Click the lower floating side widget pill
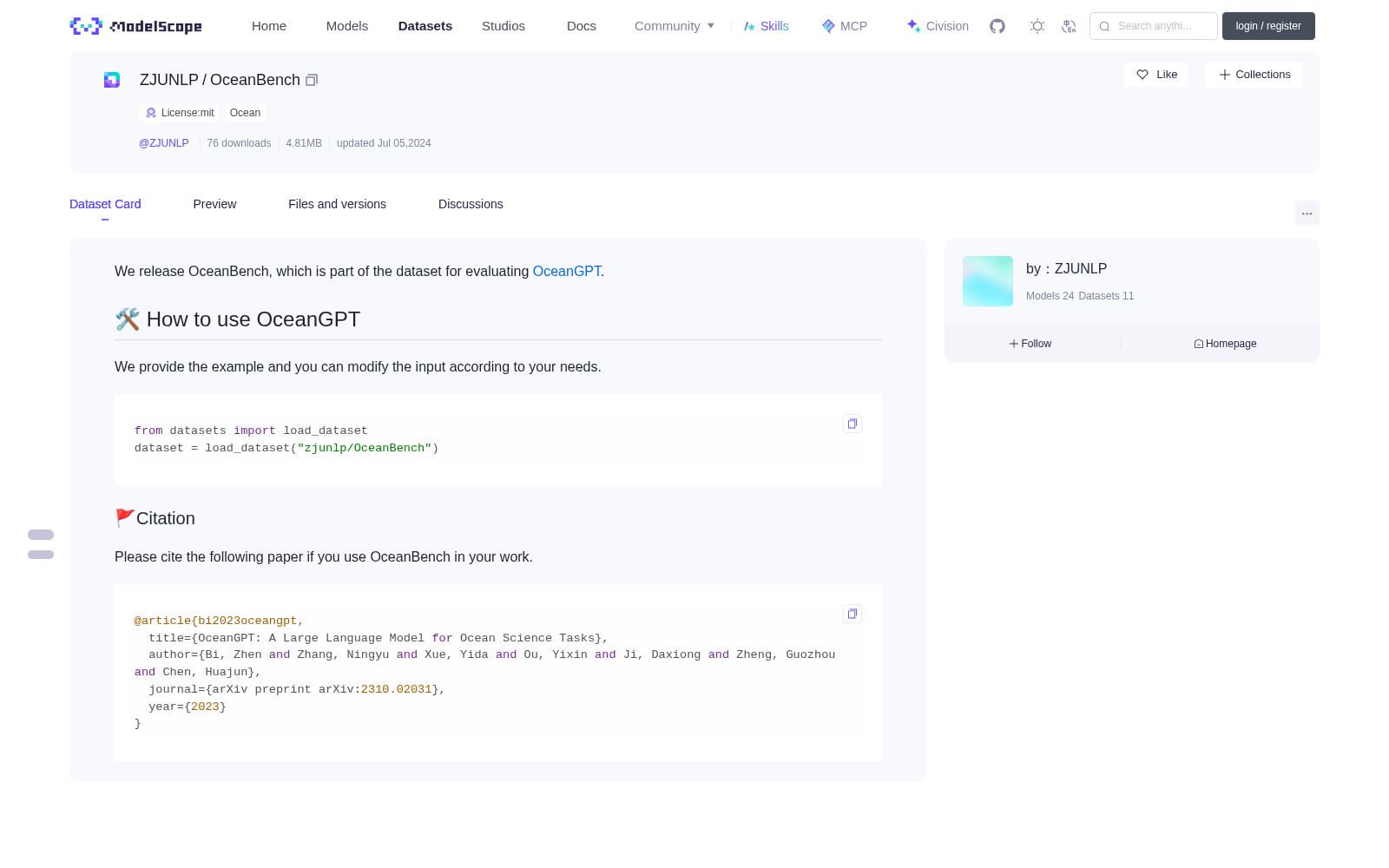This screenshot has width=1389, height=868. (x=41, y=555)
